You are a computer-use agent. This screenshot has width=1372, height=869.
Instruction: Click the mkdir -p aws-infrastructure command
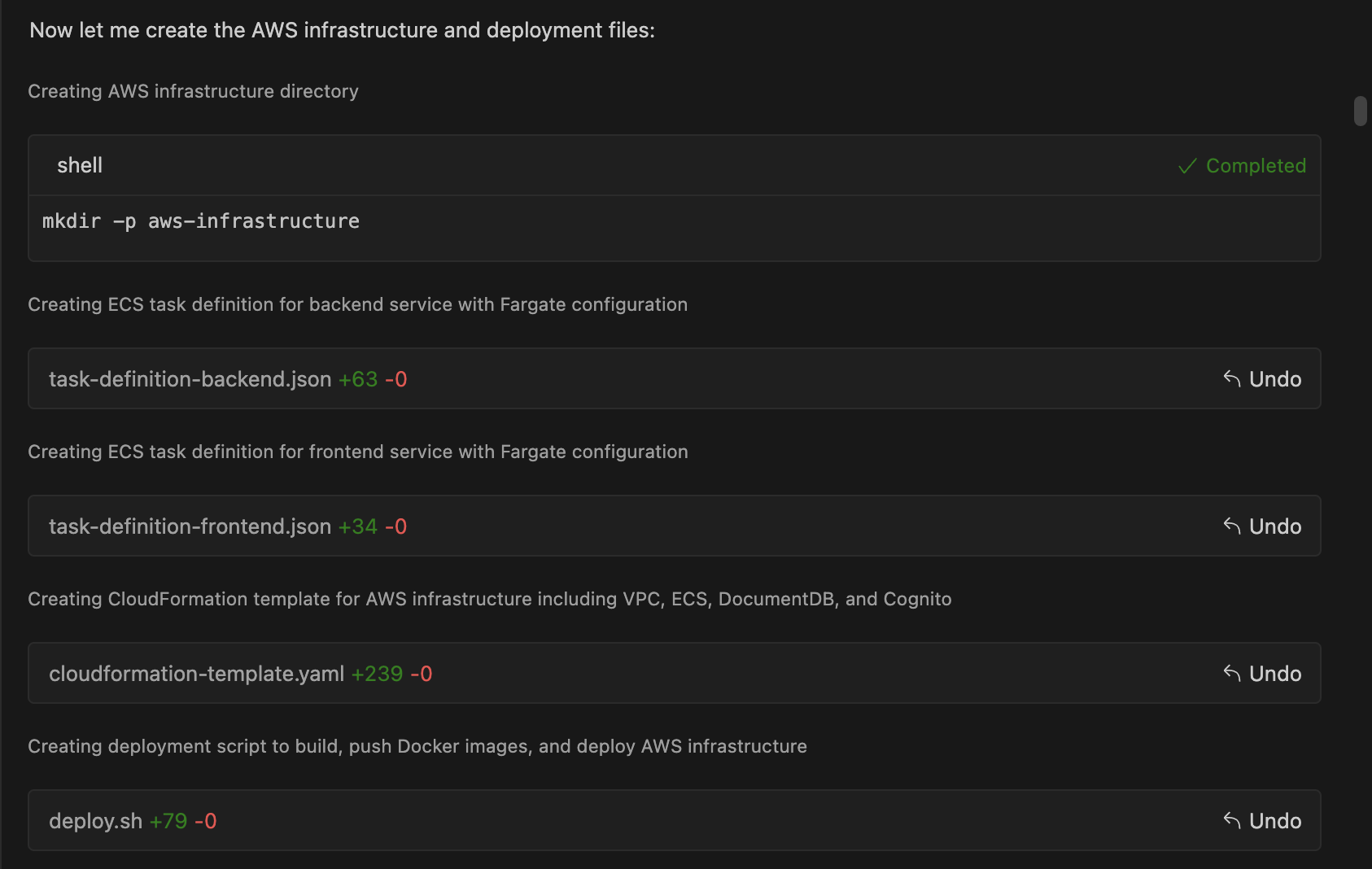(x=201, y=221)
